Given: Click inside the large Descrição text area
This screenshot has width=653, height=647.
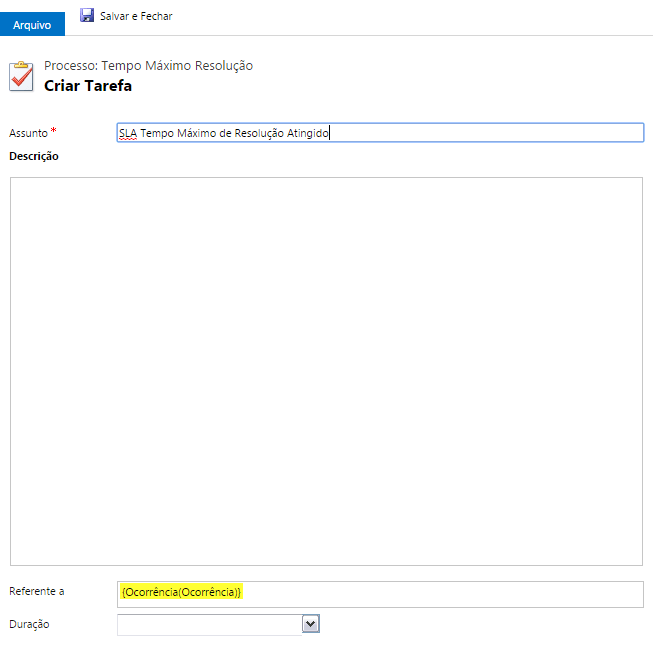Looking at the screenshot, I should pos(326,371).
